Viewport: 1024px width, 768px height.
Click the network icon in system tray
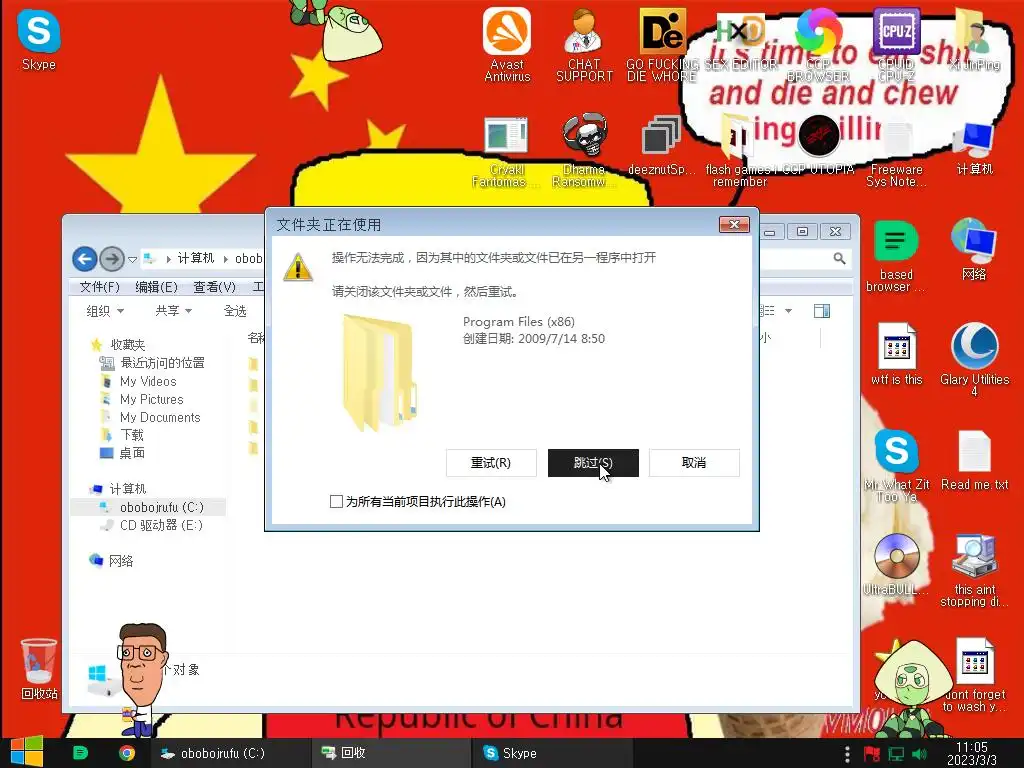point(896,754)
